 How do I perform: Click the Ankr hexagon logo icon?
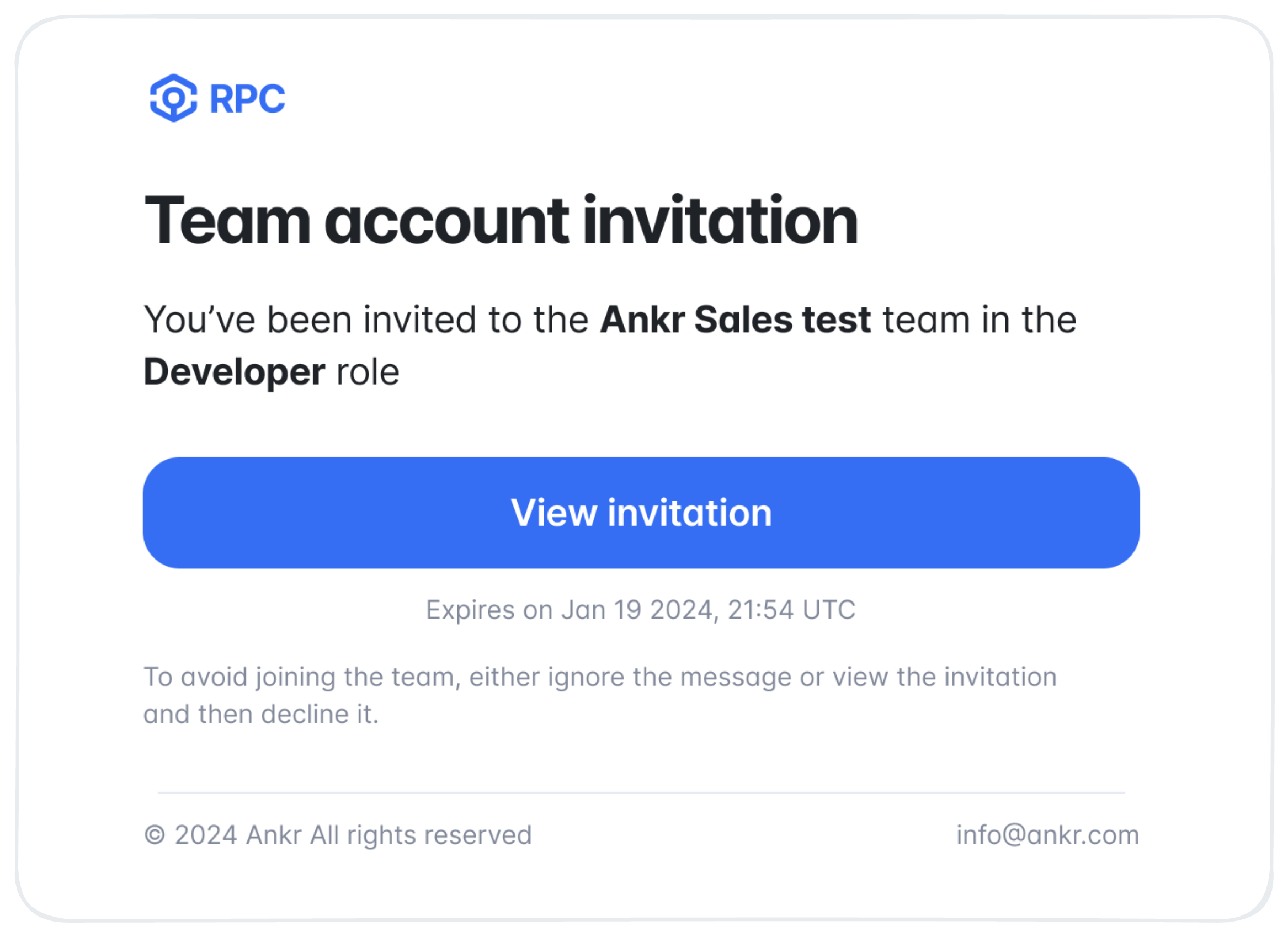(174, 98)
